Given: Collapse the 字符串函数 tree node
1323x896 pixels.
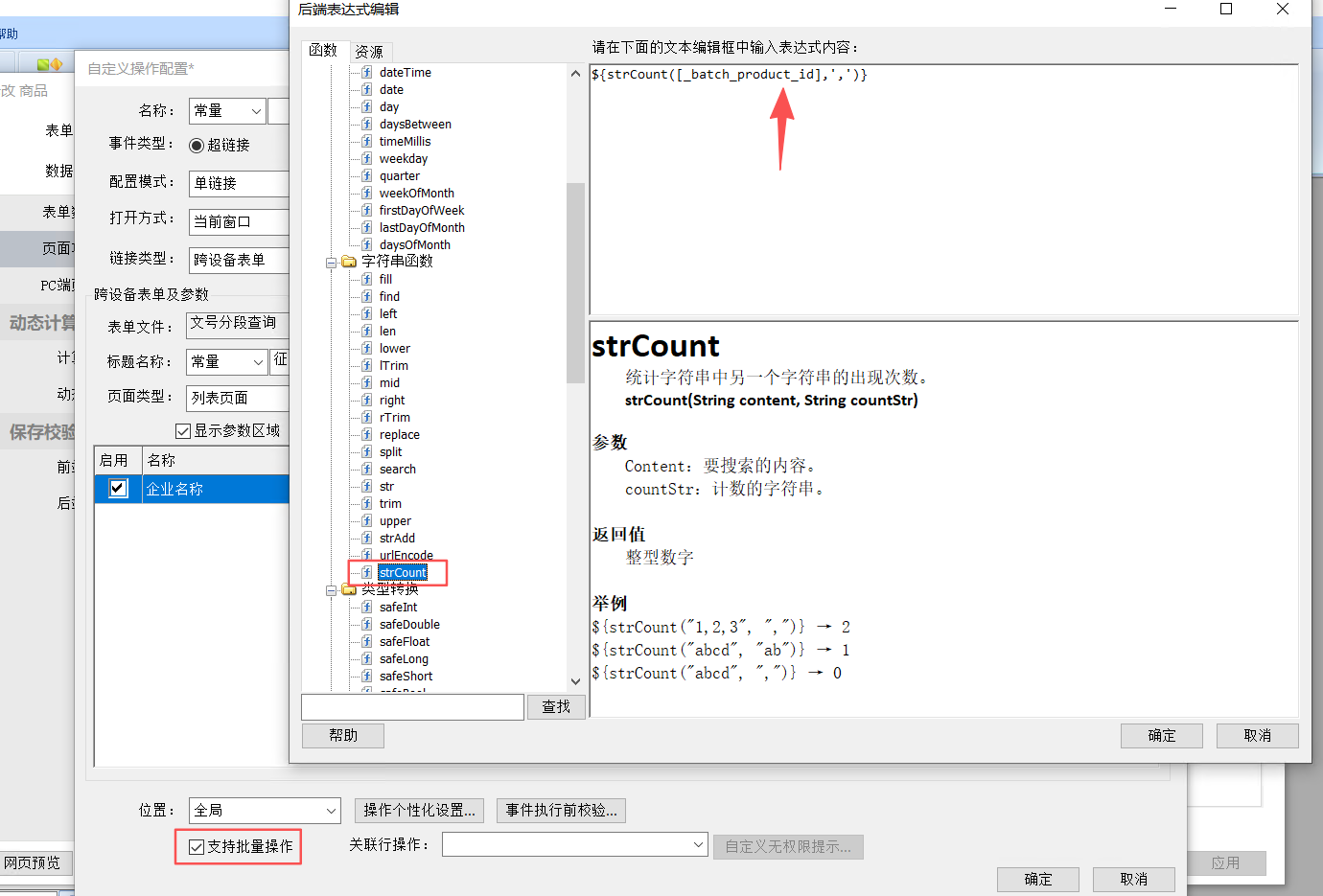Looking at the screenshot, I should click(331, 263).
